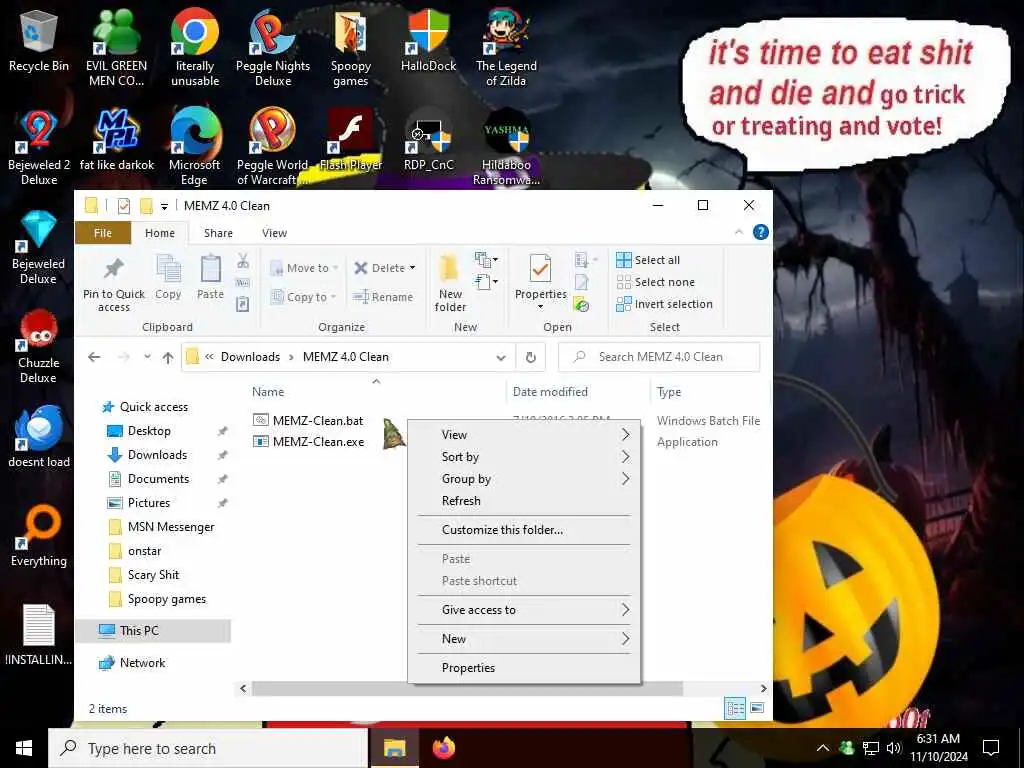1024x768 pixels.
Task: Click the Explorer help question mark icon
Action: coord(761,232)
